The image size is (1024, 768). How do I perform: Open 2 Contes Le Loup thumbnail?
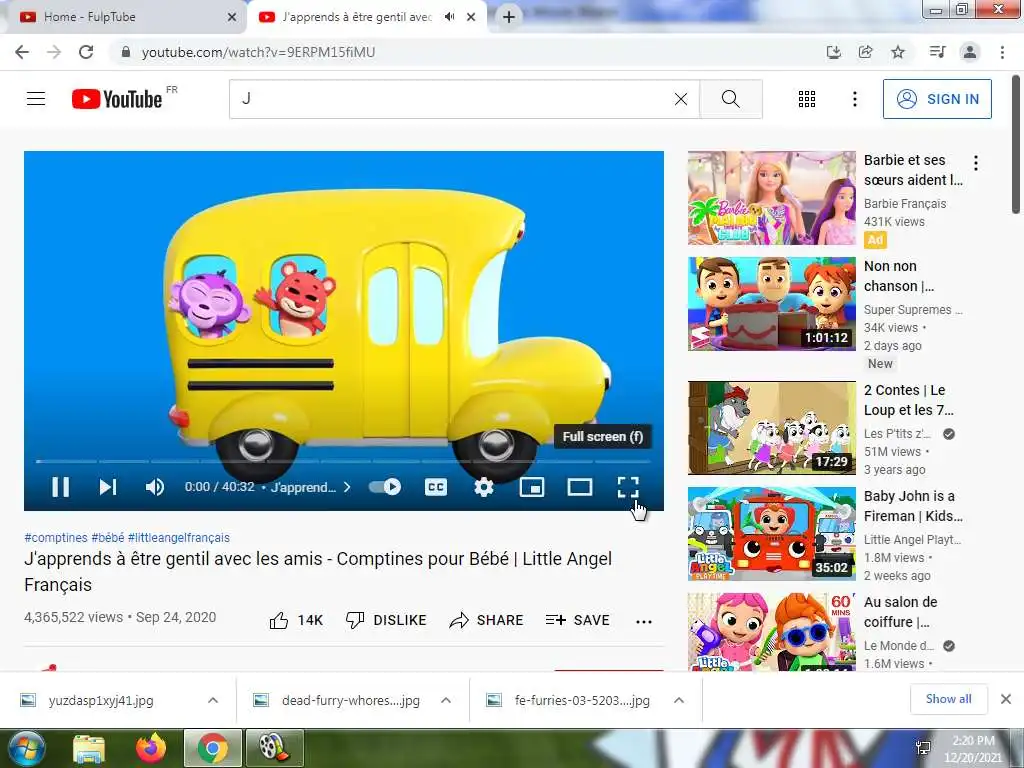coord(771,428)
